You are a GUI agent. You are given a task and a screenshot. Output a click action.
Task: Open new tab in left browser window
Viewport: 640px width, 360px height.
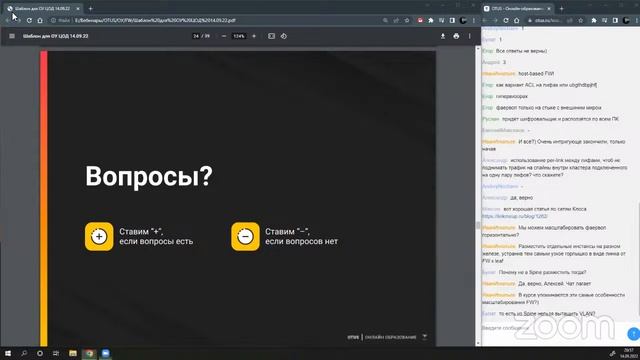coord(91,8)
